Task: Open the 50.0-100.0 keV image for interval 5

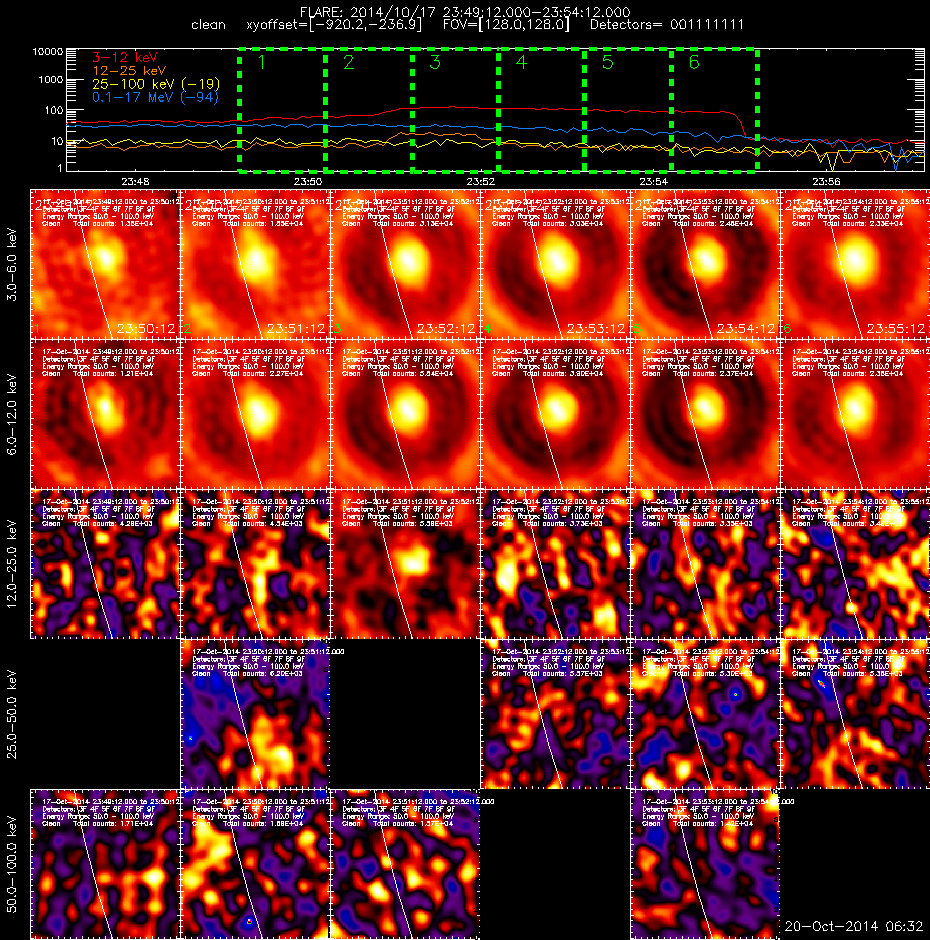Action: 705,864
